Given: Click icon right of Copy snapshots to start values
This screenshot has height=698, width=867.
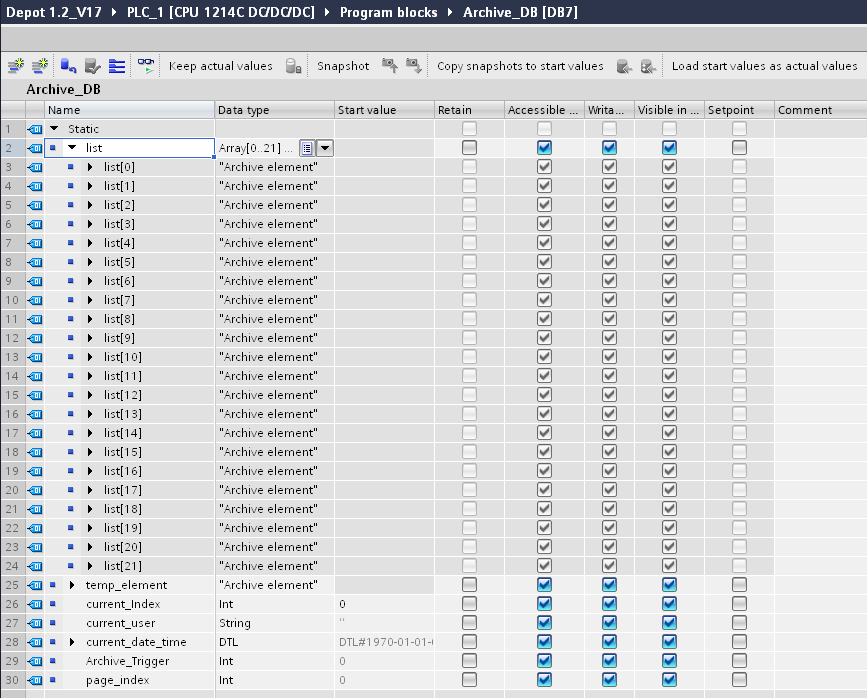Looking at the screenshot, I should pyautogui.click(x=625, y=66).
